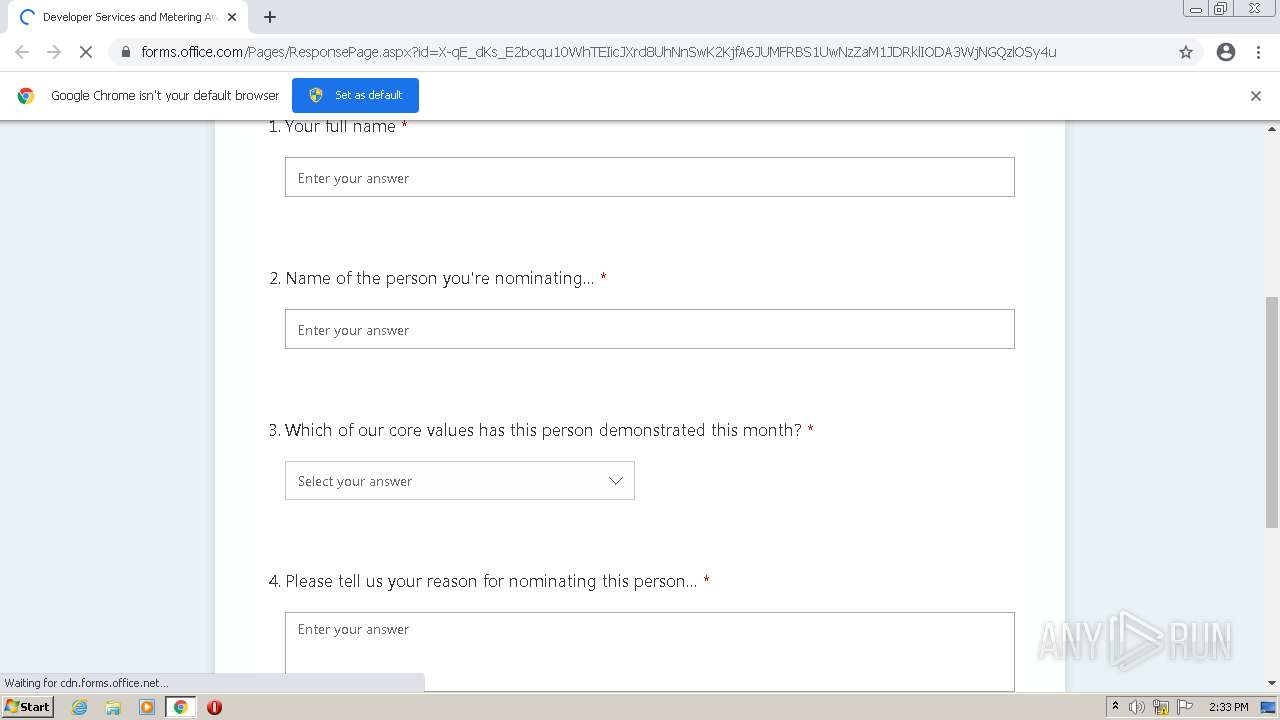
Task: Click the volume speaker tray icon
Action: click(x=1137, y=707)
